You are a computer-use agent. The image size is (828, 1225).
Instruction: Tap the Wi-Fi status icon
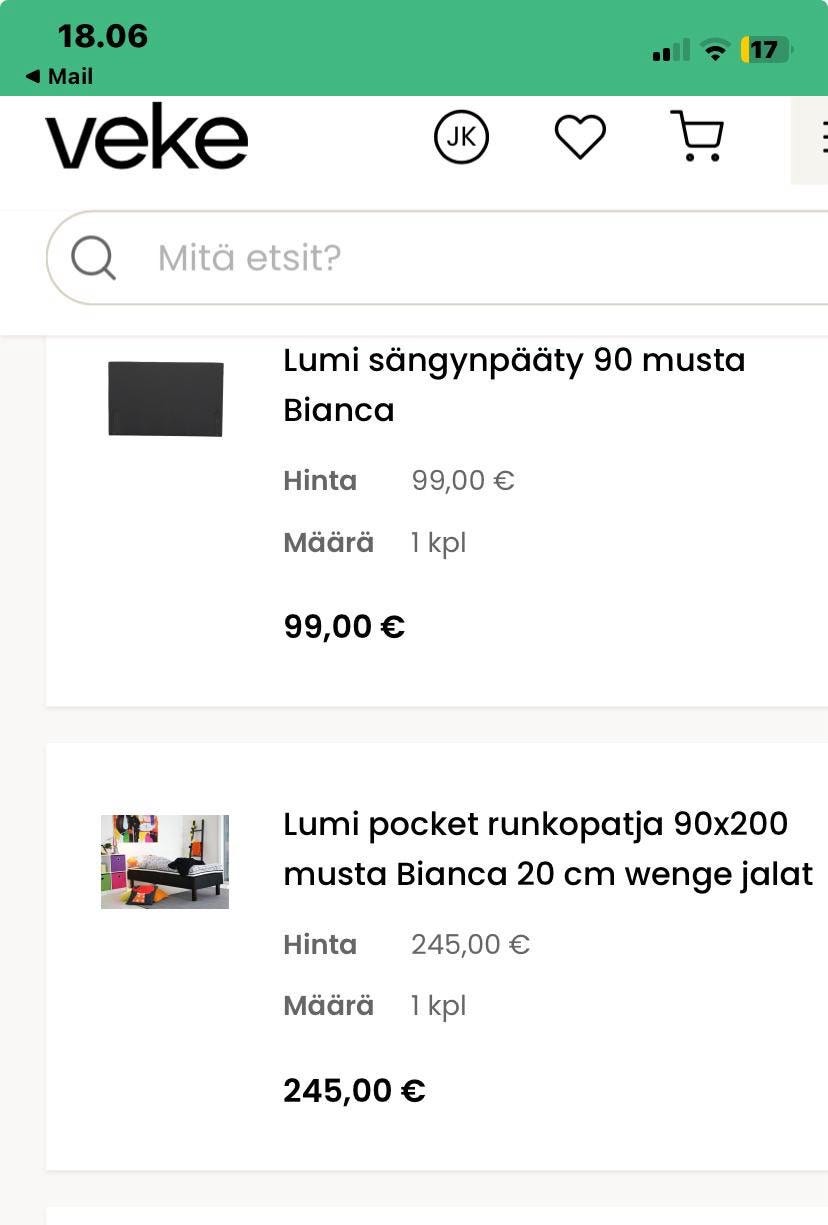click(x=714, y=50)
